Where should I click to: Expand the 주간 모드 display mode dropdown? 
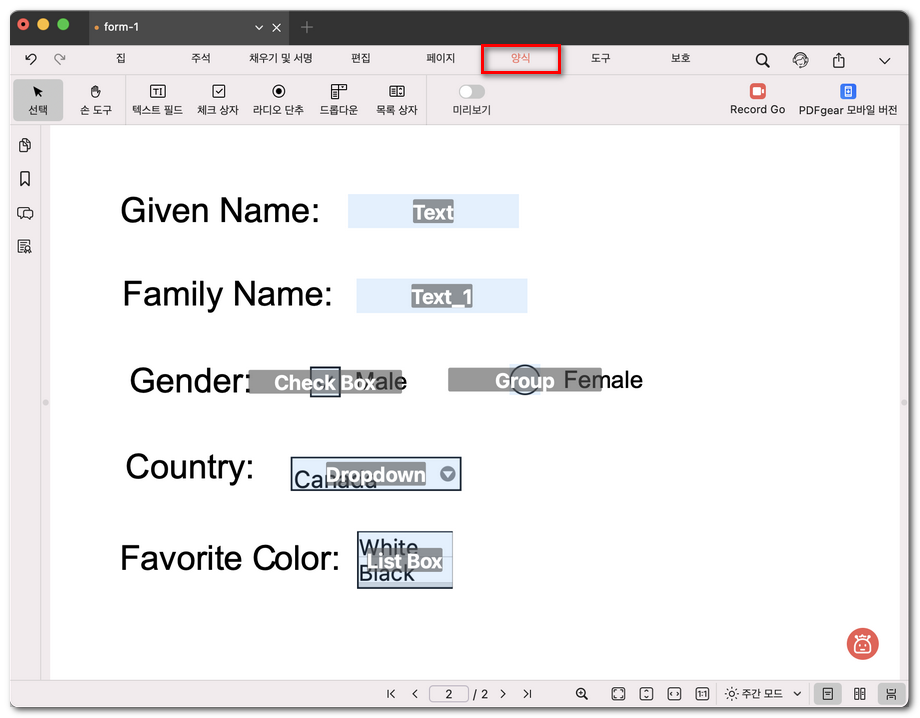point(797,694)
